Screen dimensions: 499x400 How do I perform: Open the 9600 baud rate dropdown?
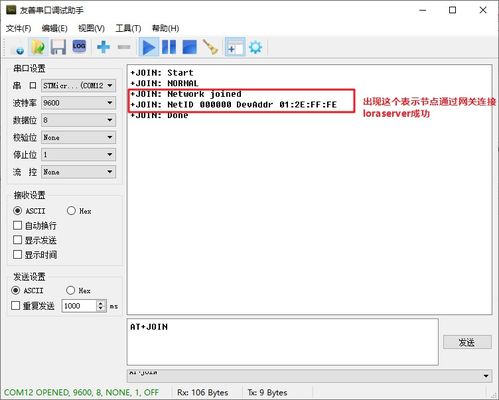pyautogui.click(x=79, y=103)
